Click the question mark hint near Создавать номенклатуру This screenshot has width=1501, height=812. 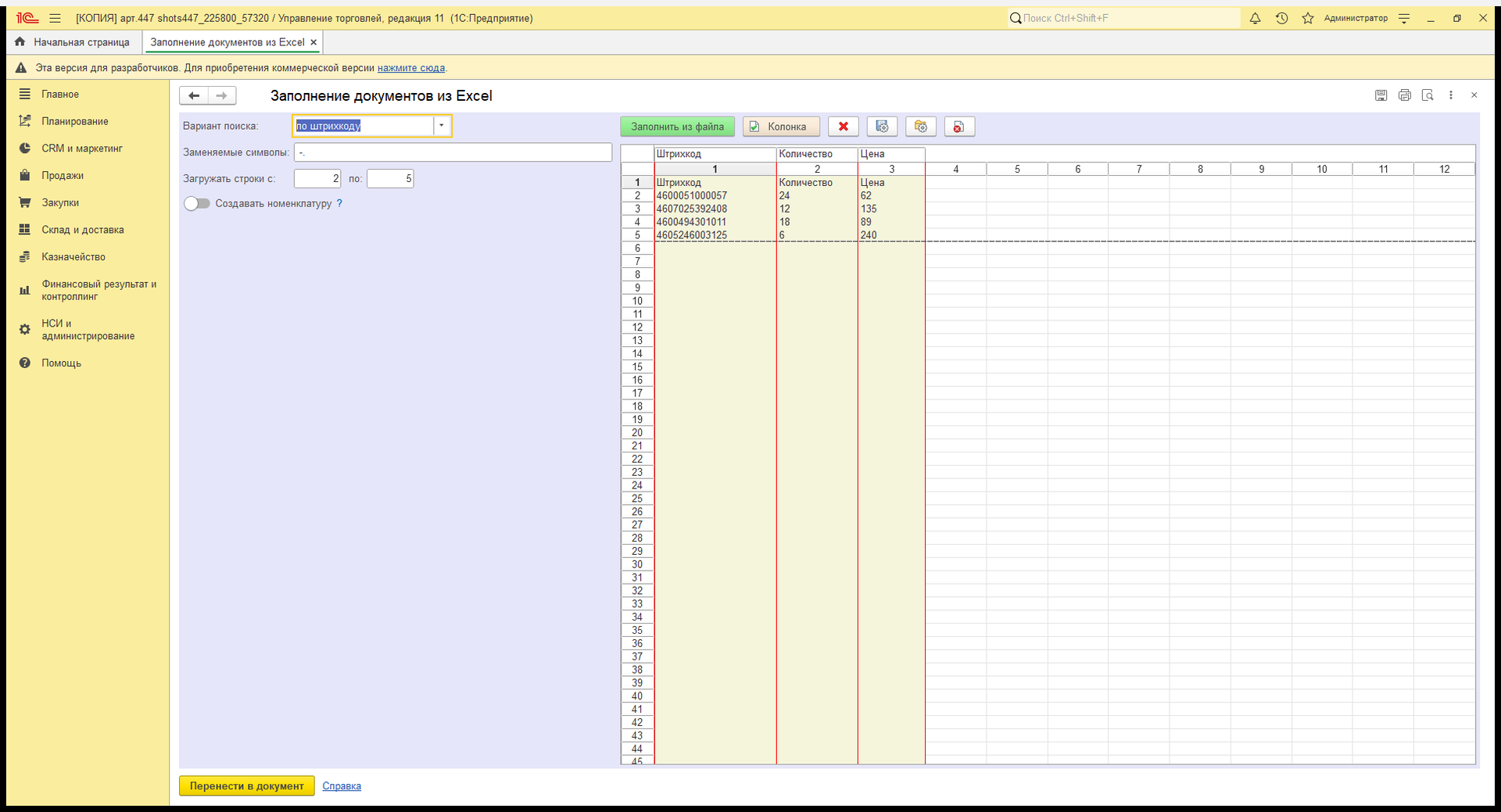[x=339, y=203]
